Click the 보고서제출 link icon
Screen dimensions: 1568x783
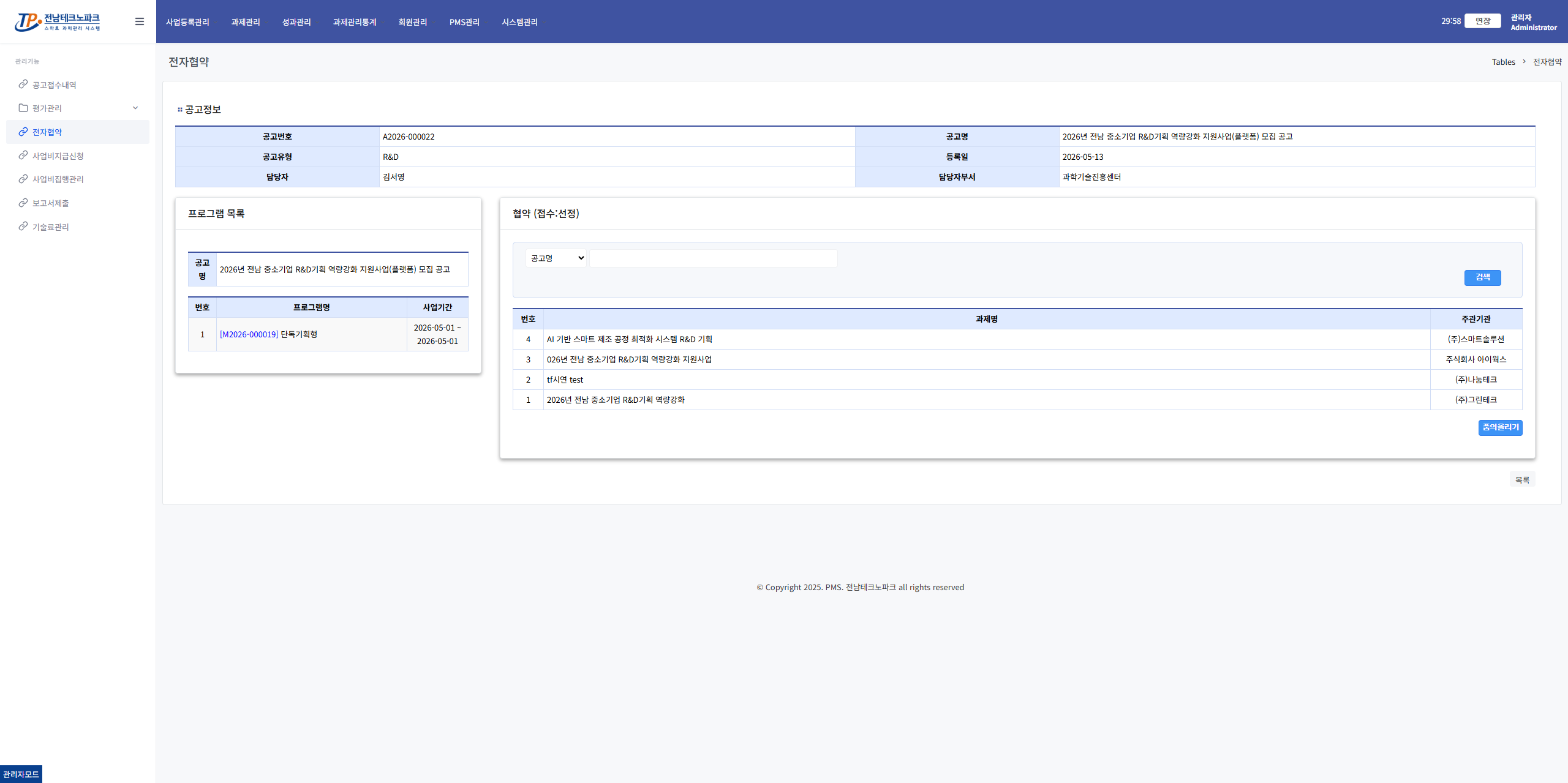pyautogui.click(x=23, y=202)
